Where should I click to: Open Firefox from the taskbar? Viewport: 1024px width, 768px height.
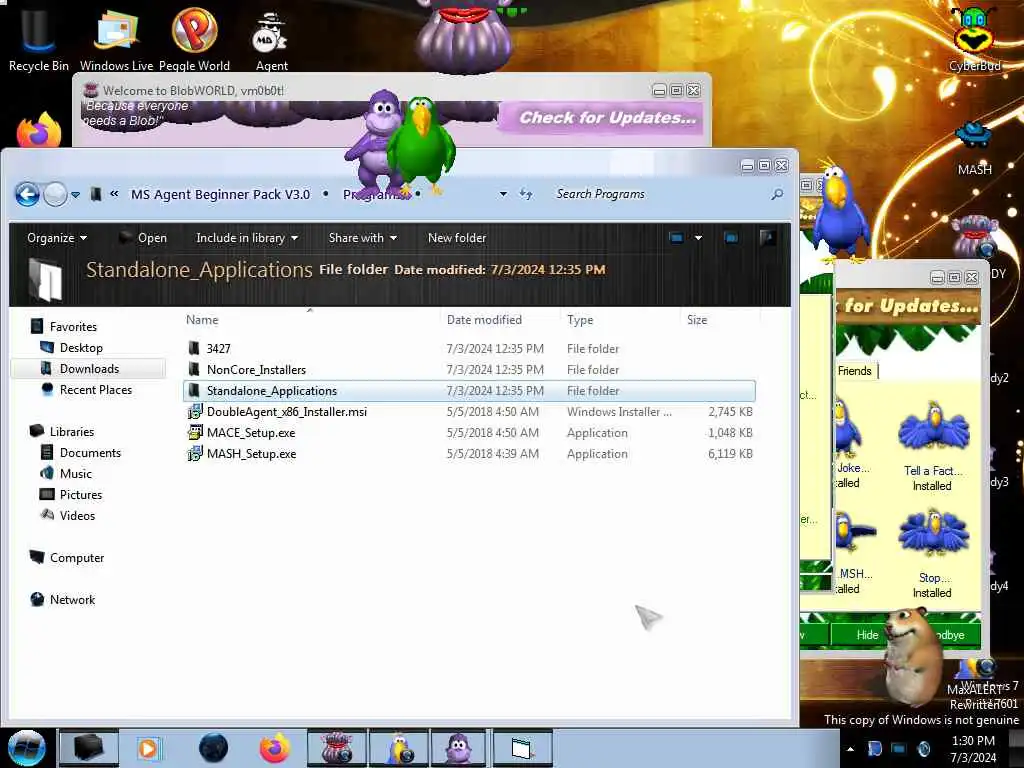[x=275, y=748]
